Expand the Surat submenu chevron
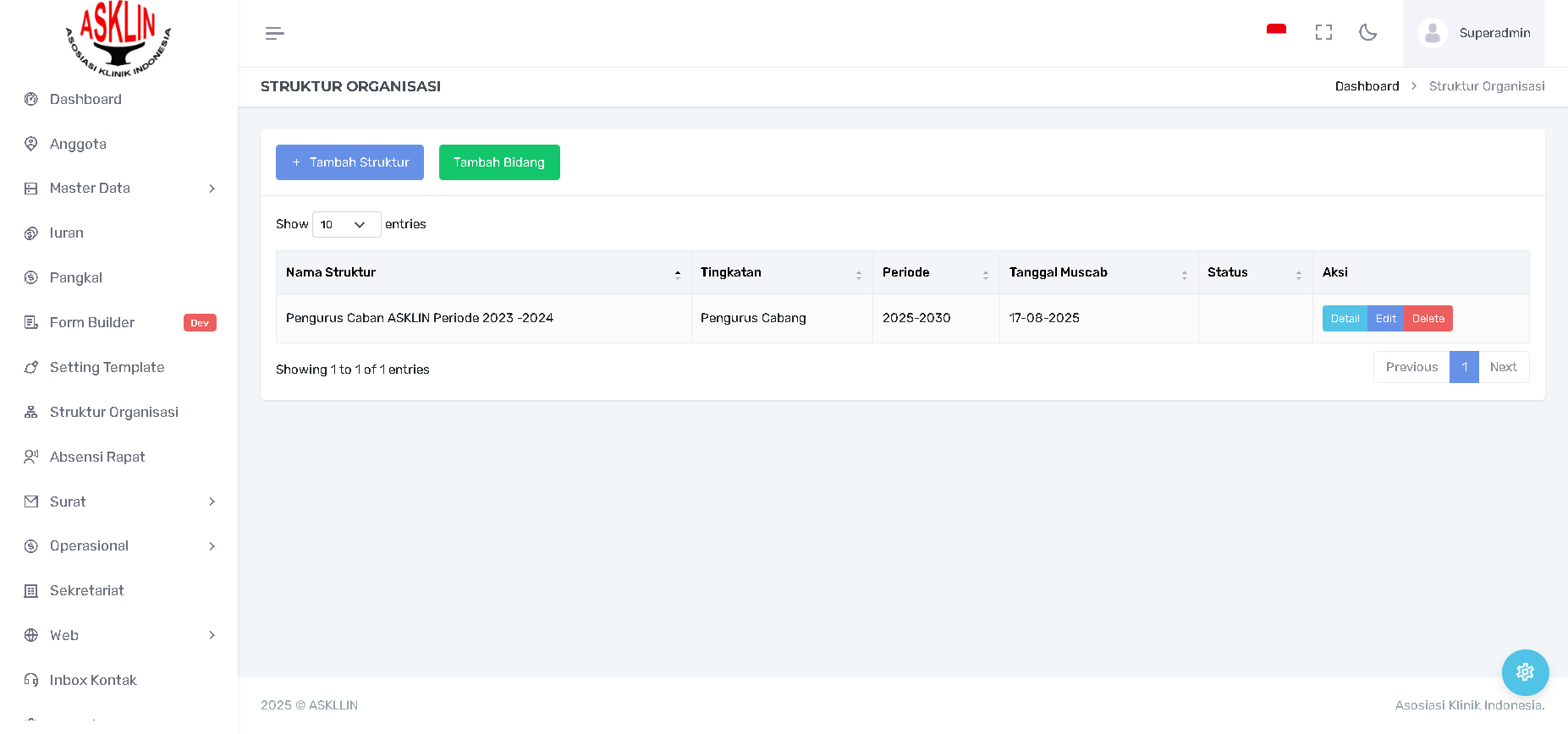Image resolution: width=1568 pixels, height=734 pixels. tap(212, 502)
